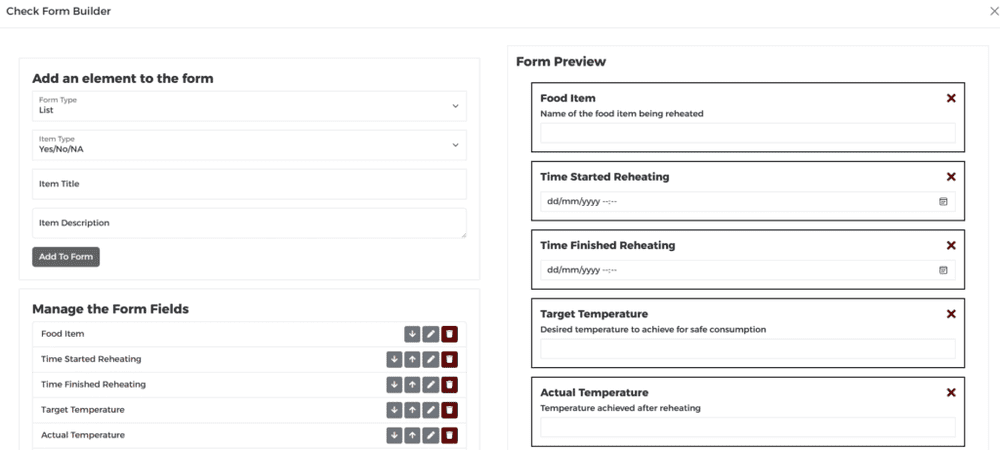
Task: Focus the Item Title input
Action: 249,184
